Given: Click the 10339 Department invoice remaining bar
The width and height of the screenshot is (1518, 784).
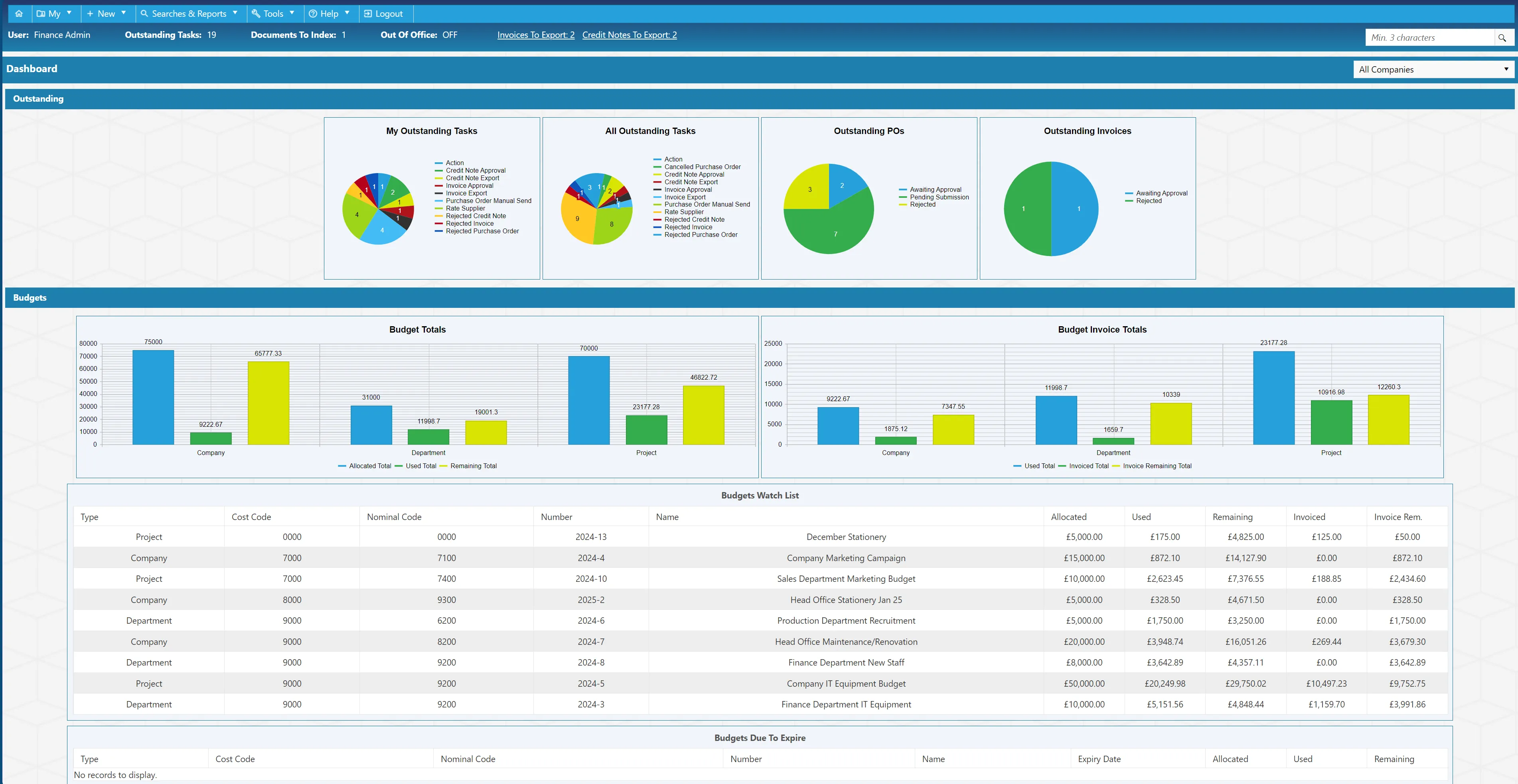Looking at the screenshot, I should tap(1171, 424).
